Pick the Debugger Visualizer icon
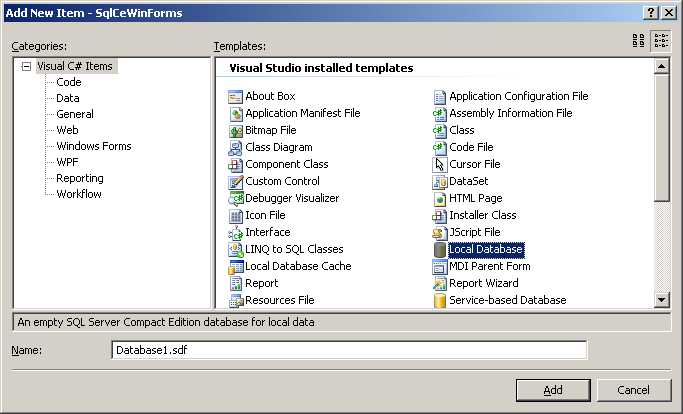Viewport: 683px width, 414px height. (x=235, y=198)
